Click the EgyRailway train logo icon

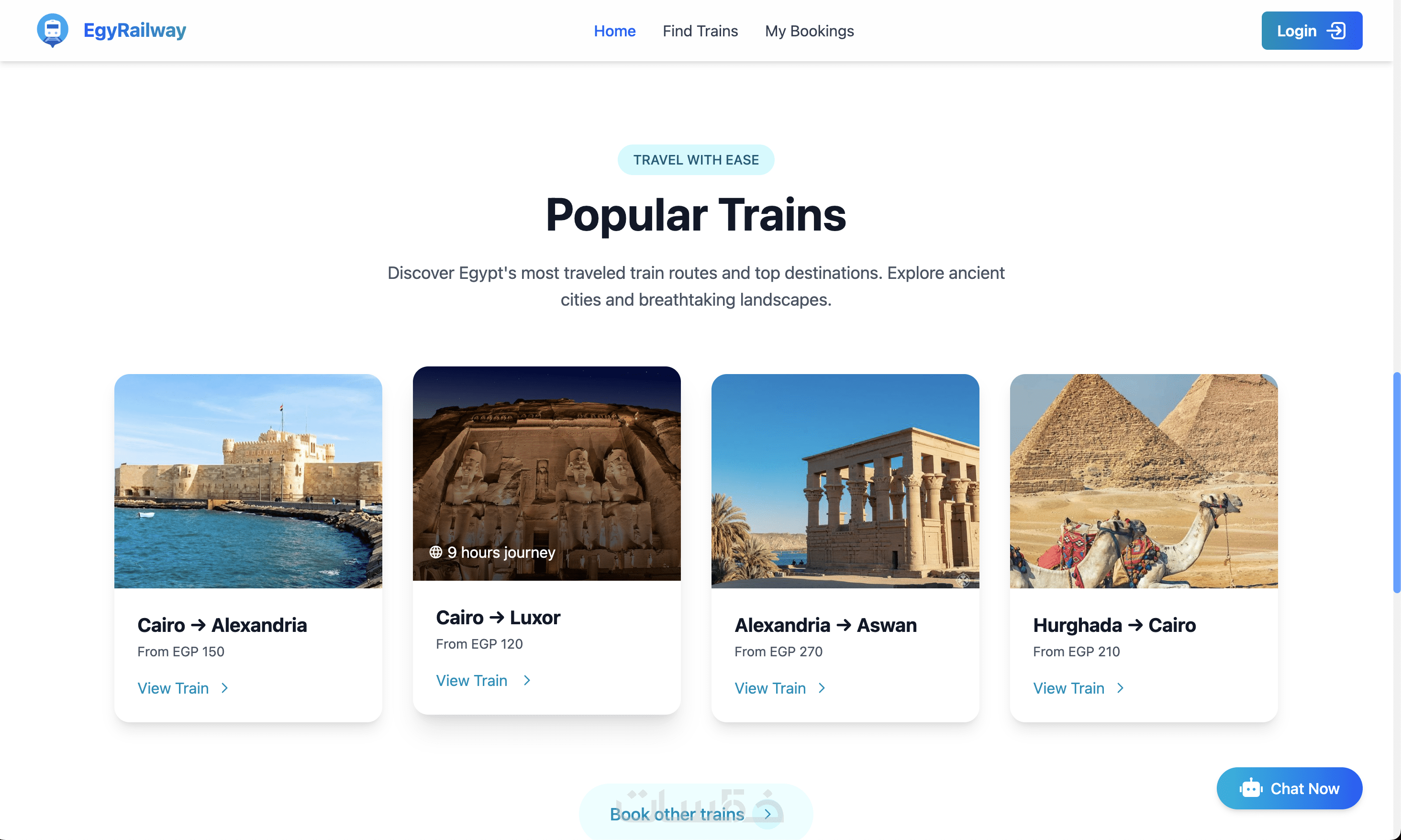pyautogui.click(x=53, y=30)
